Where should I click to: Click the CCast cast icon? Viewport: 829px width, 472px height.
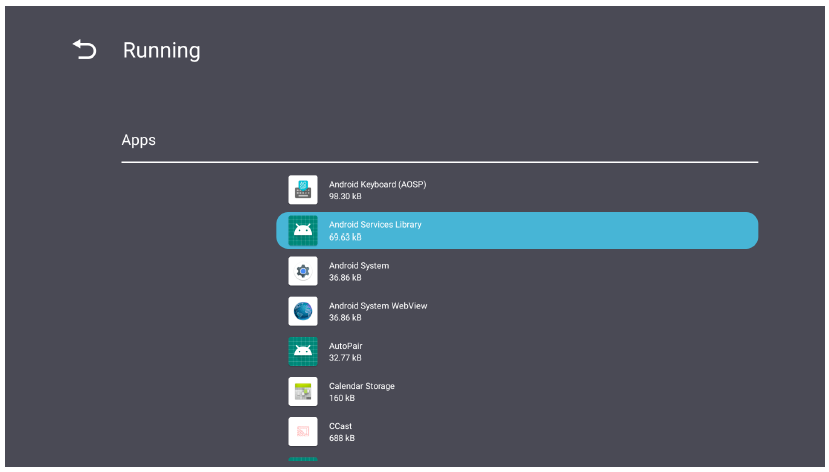point(303,432)
